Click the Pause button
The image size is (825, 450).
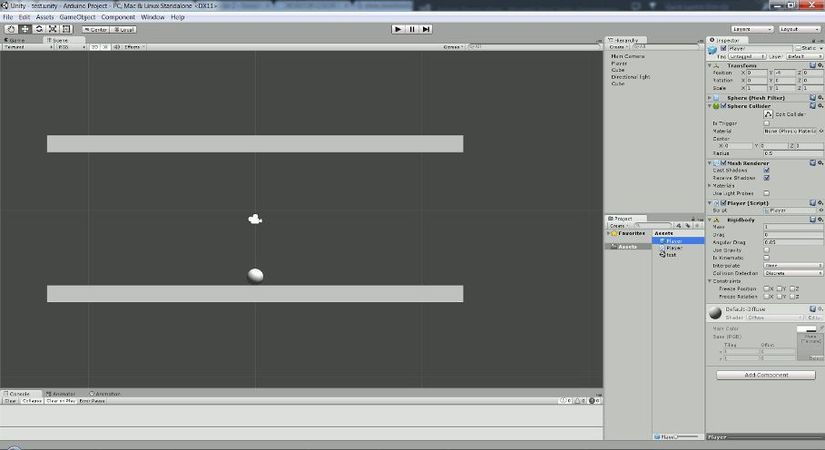(412, 29)
